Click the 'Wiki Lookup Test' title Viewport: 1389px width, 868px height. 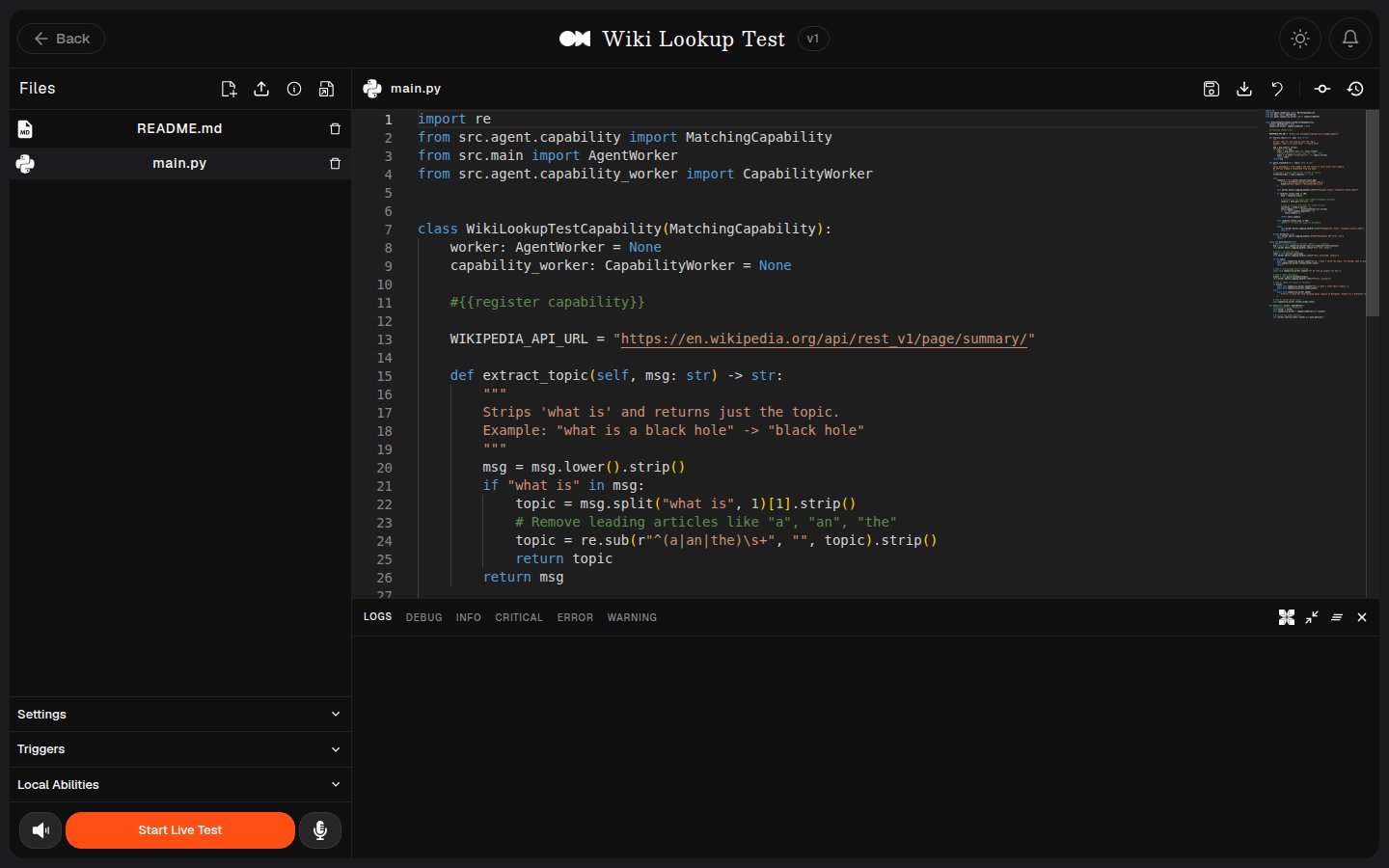[694, 39]
